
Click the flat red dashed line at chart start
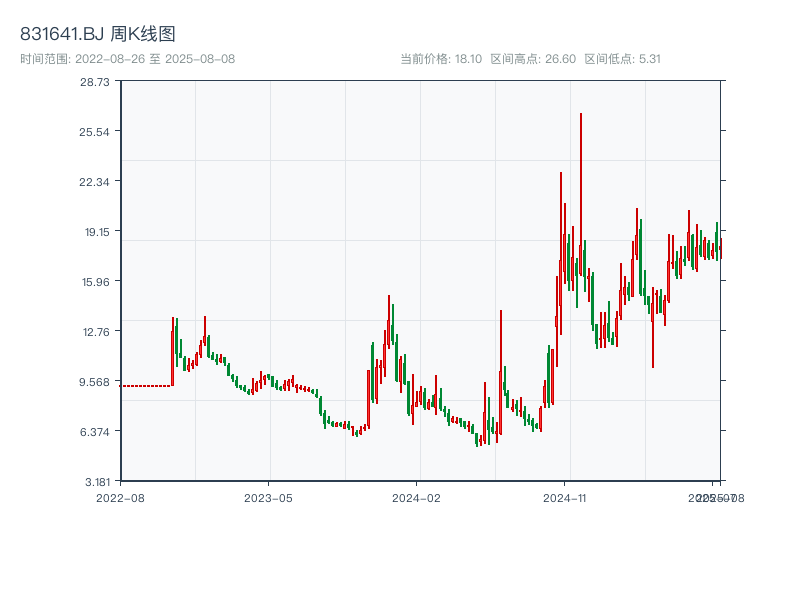pos(145,386)
